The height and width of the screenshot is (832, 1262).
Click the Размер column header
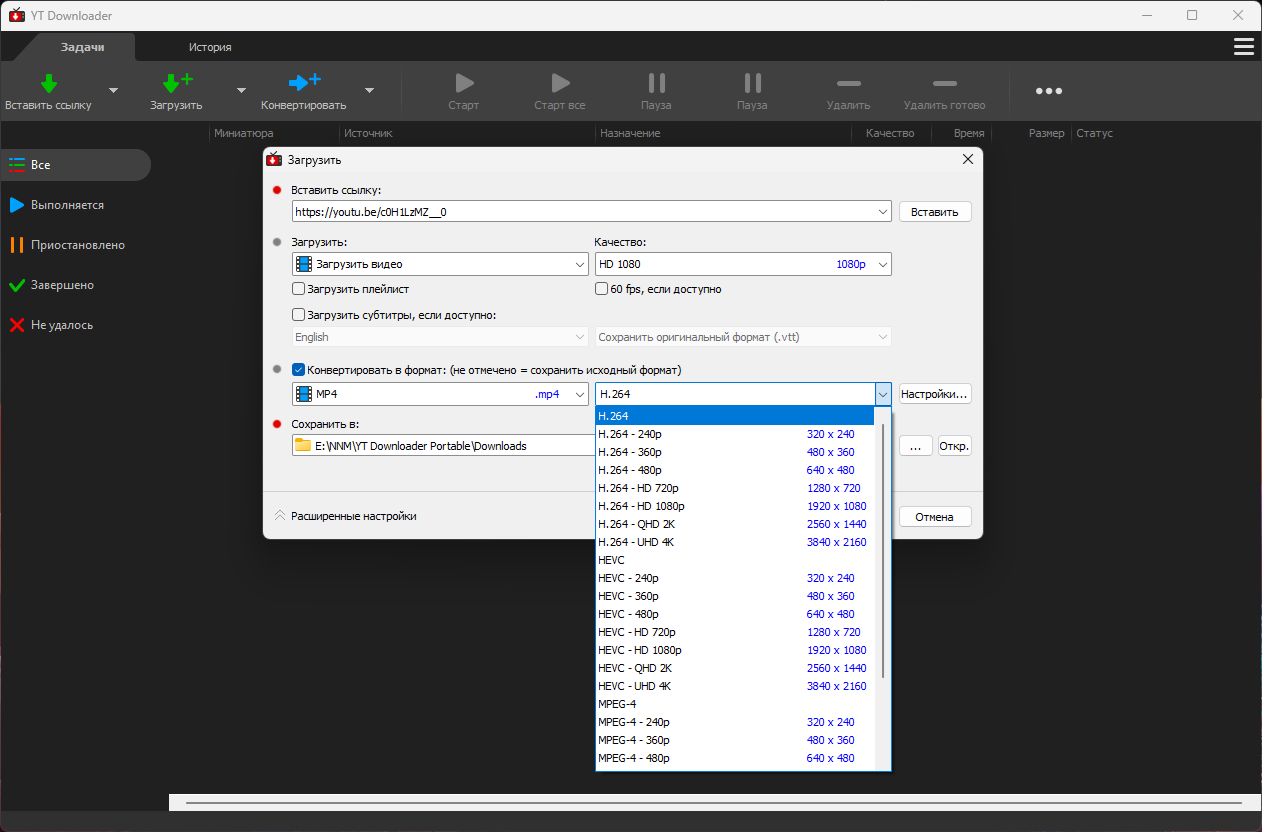coord(1046,133)
